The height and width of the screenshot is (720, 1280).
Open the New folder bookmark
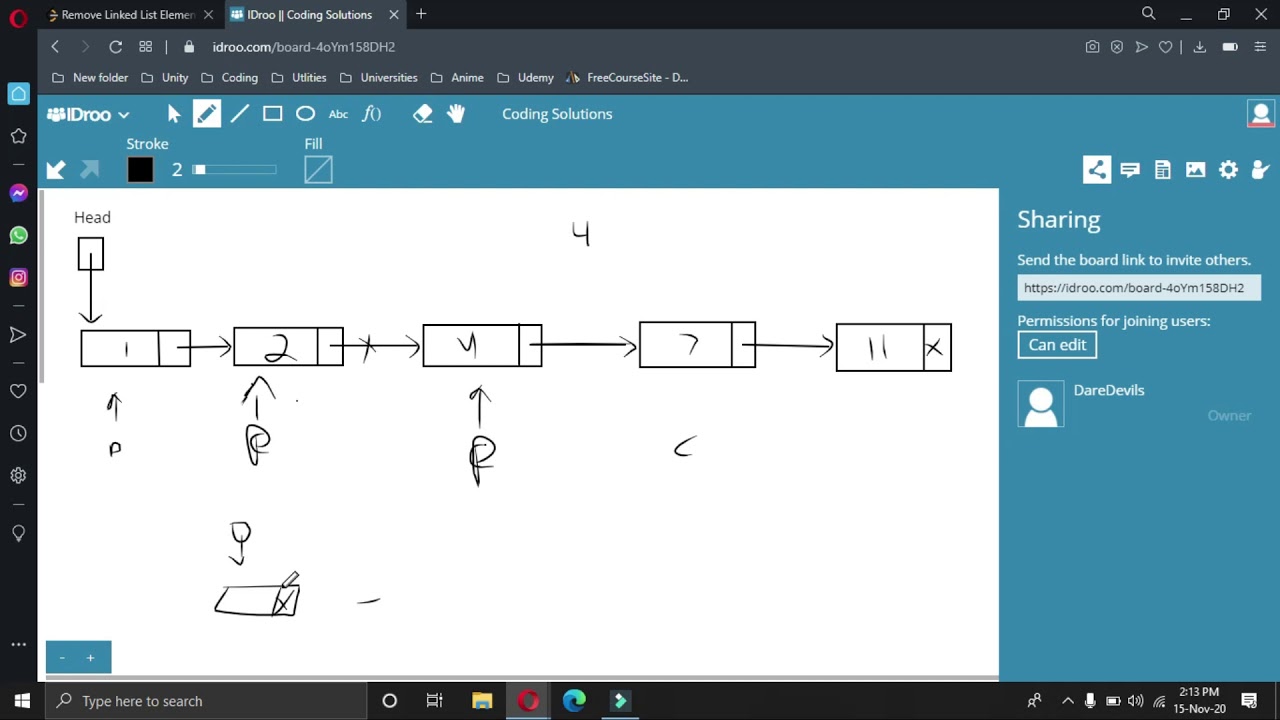[90, 77]
